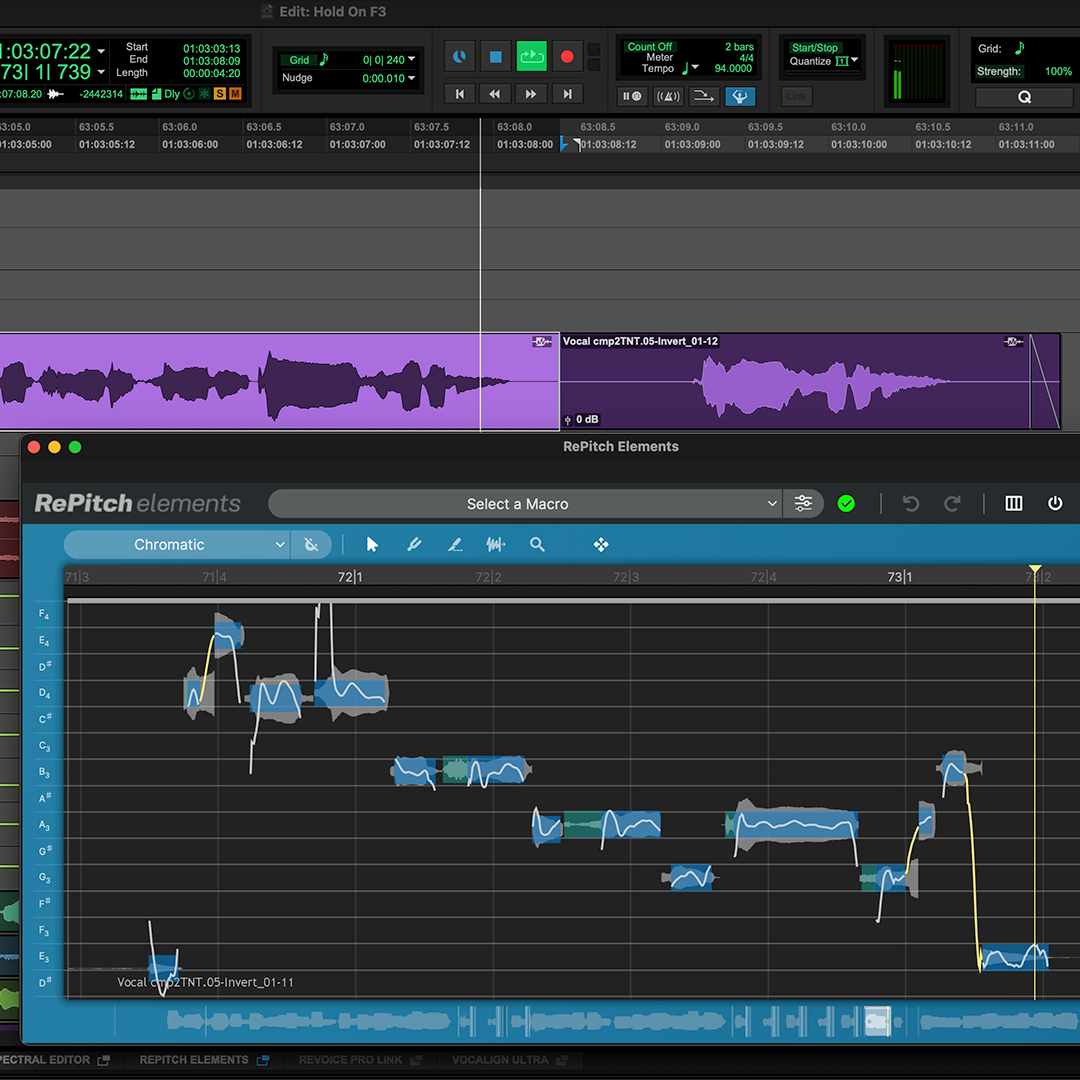
Task: Open the Chromatic scale dropdown
Action: click(176, 545)
